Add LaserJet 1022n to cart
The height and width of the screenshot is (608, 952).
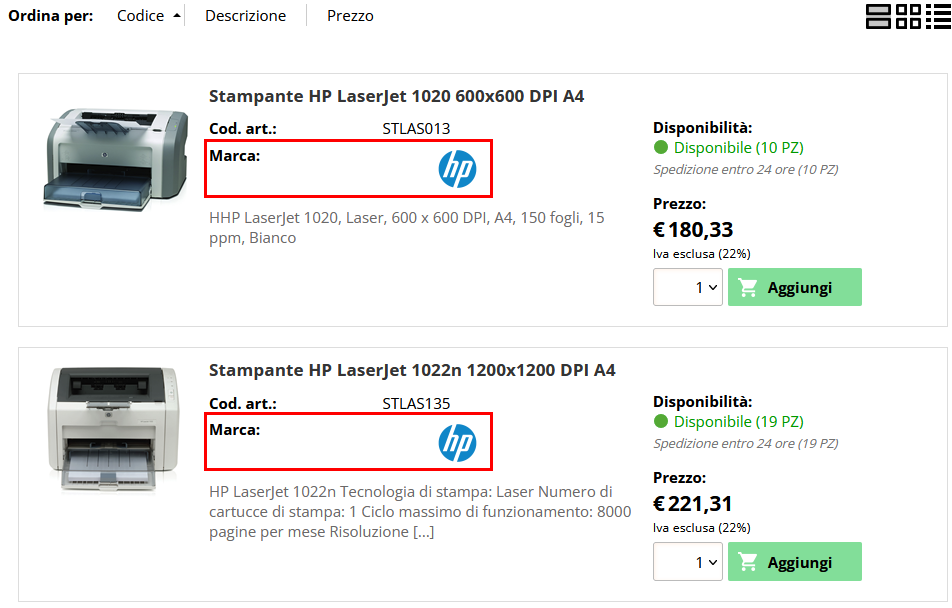coord(795,562)
